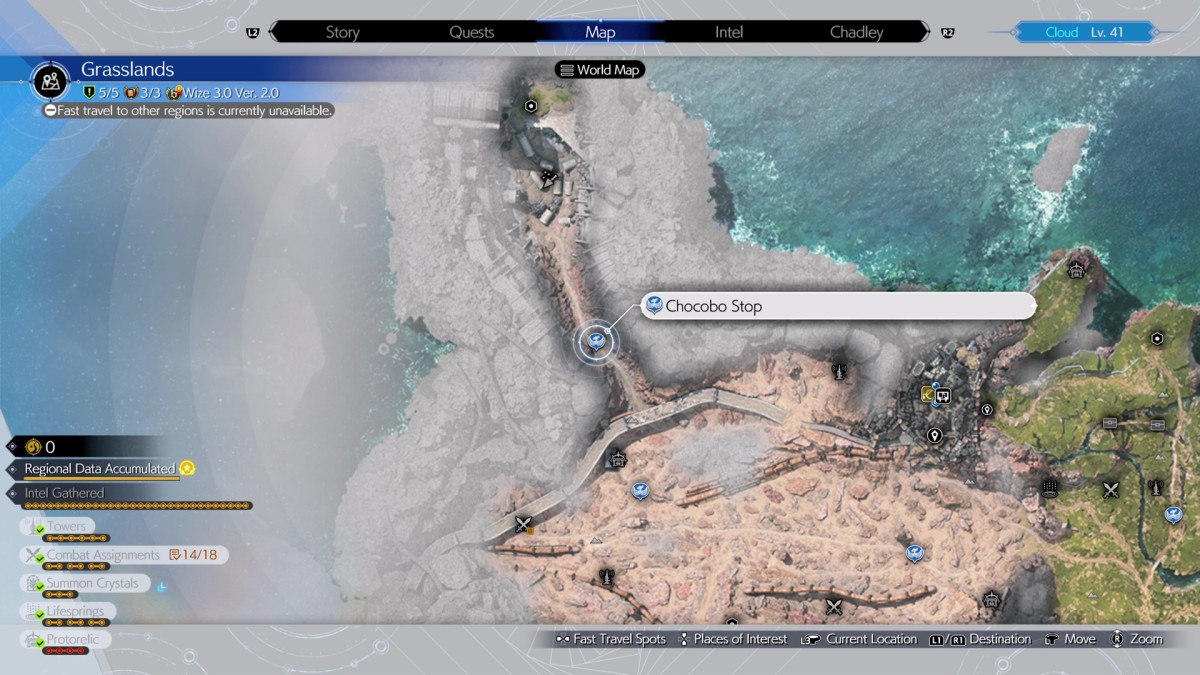
Task: Click the Cloud Lv. 41 character panel
Action: 1084,32
